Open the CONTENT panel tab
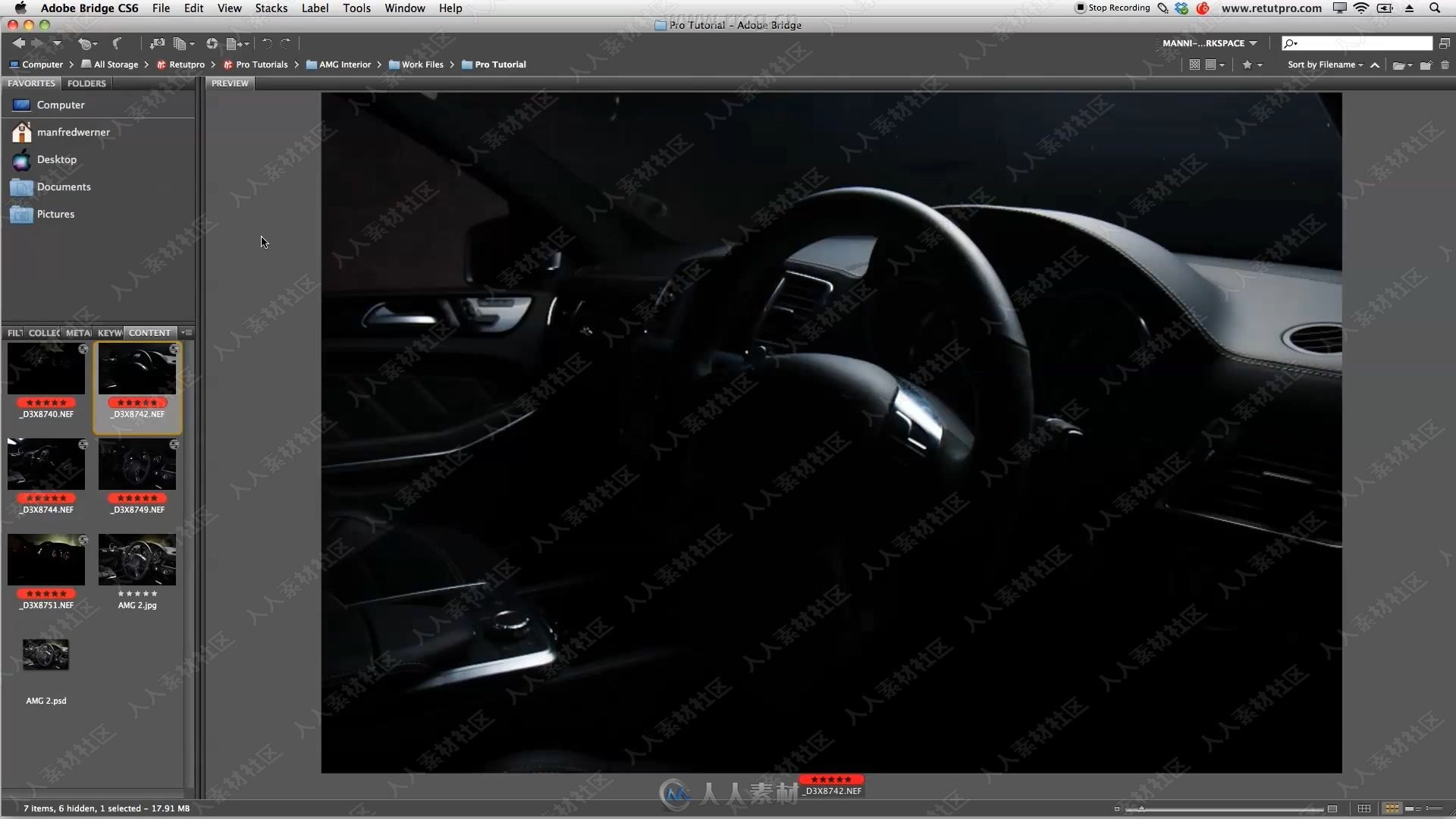This screenshot has width=1456, height=819. point(149,332)
